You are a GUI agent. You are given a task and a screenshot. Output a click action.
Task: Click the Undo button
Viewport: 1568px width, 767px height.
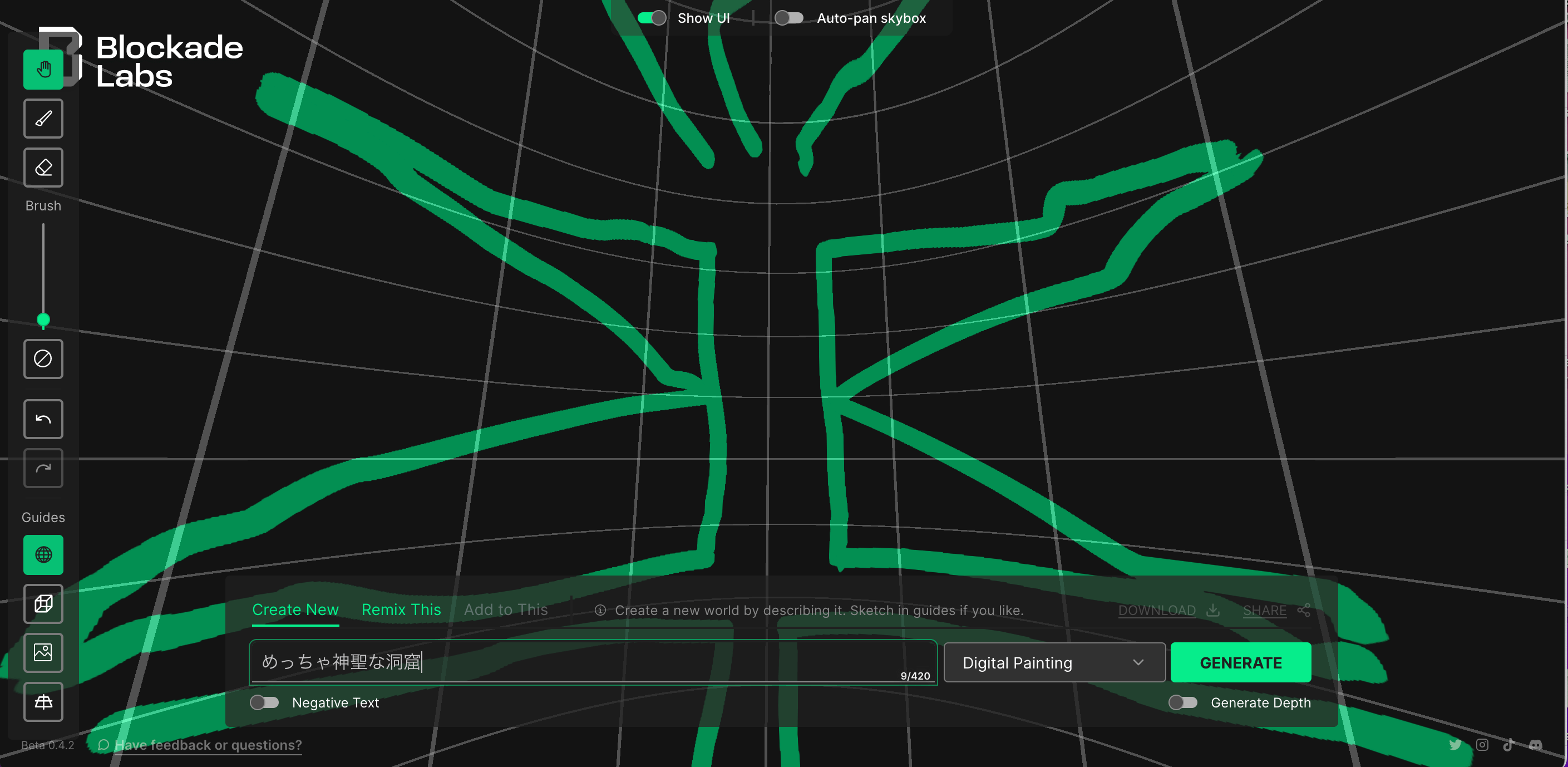pos(43,418)
